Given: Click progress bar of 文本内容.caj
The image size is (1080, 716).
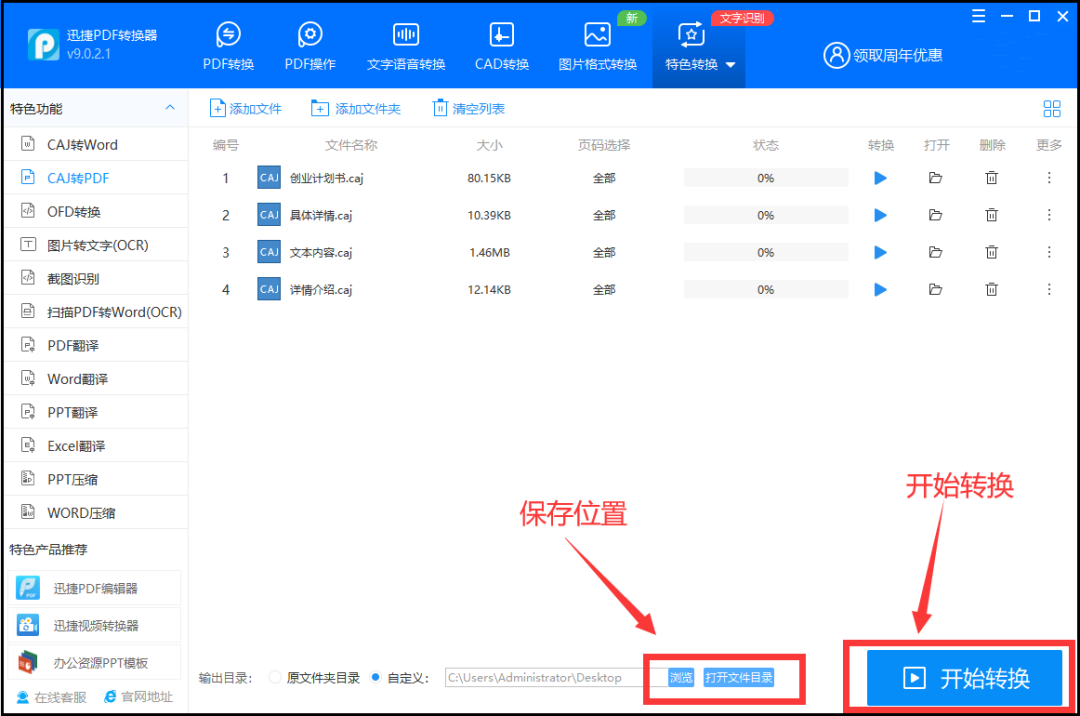Looking at the screenshot, I should pyautogui.click(x=766, y=252).
